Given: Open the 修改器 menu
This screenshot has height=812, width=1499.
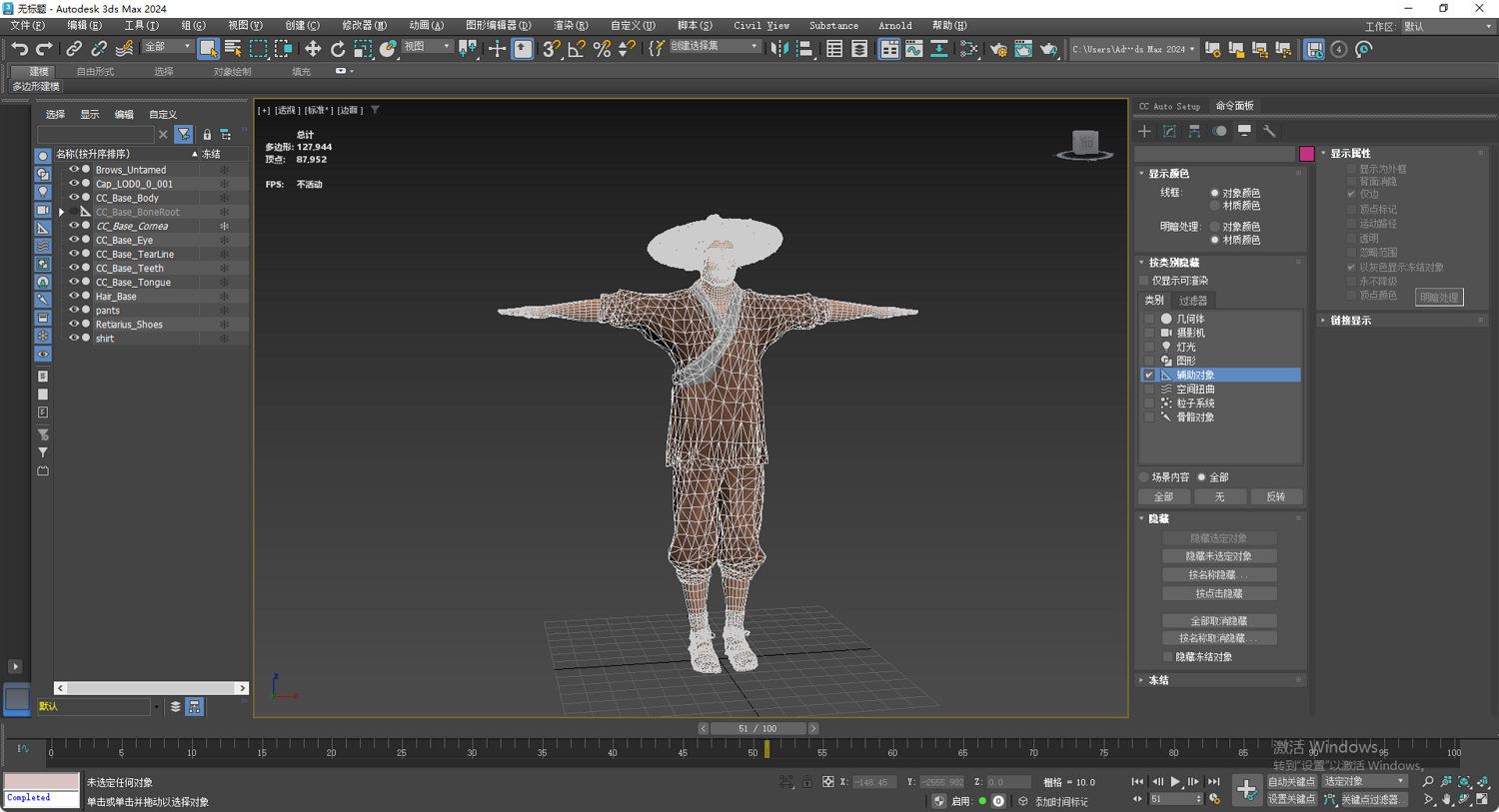Looking at the screenshot, I should pyautogui.click(x=364, y=25).
